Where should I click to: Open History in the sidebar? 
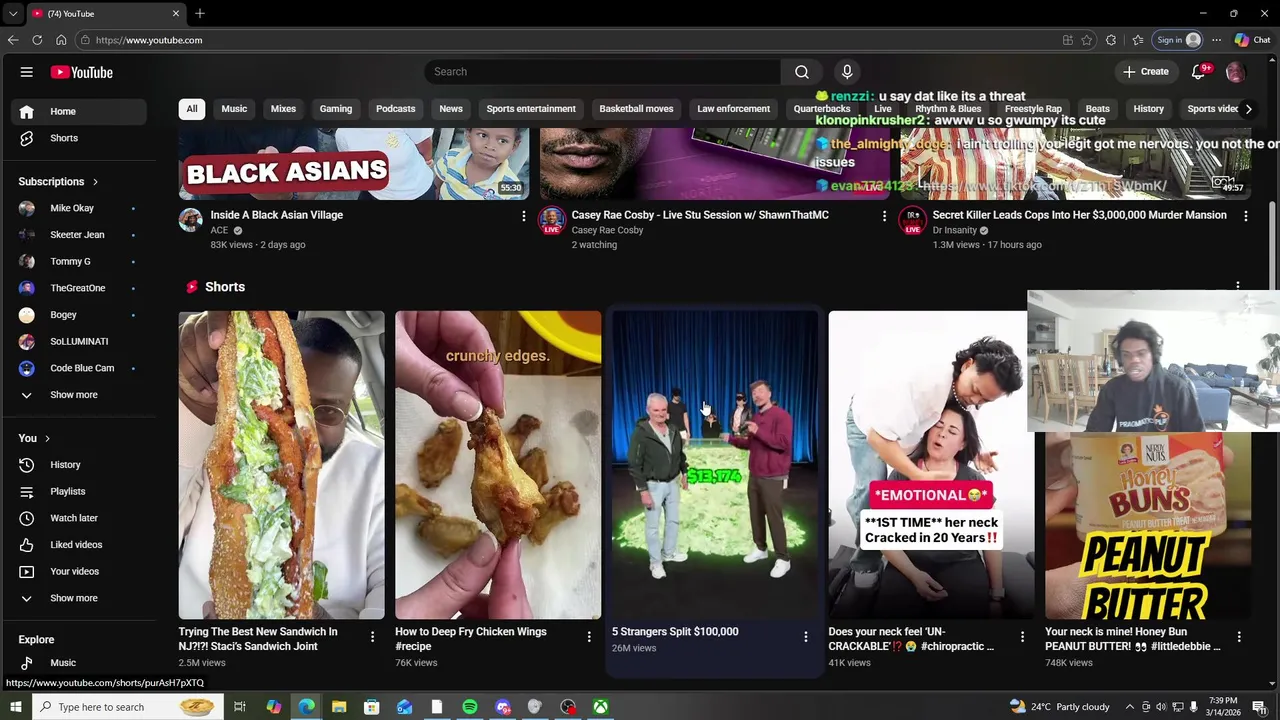click(x=77, y=465)
